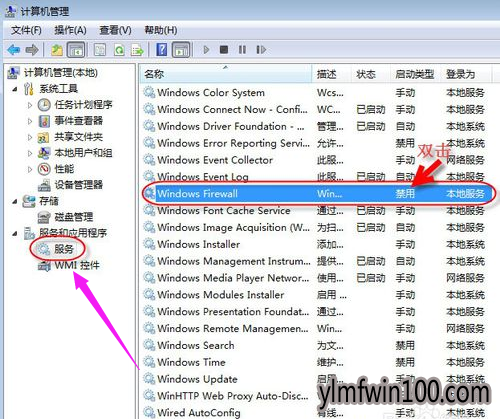501x419 pixels.
Task: Select 服务 in the tree
Action: 63,249
